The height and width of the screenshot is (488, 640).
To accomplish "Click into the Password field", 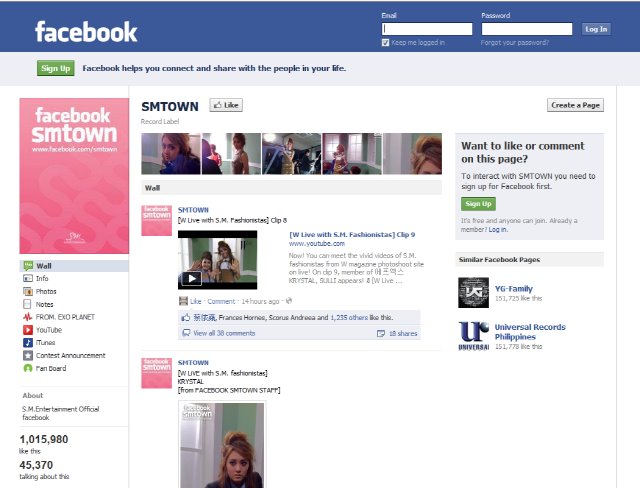I will point(527,29).
